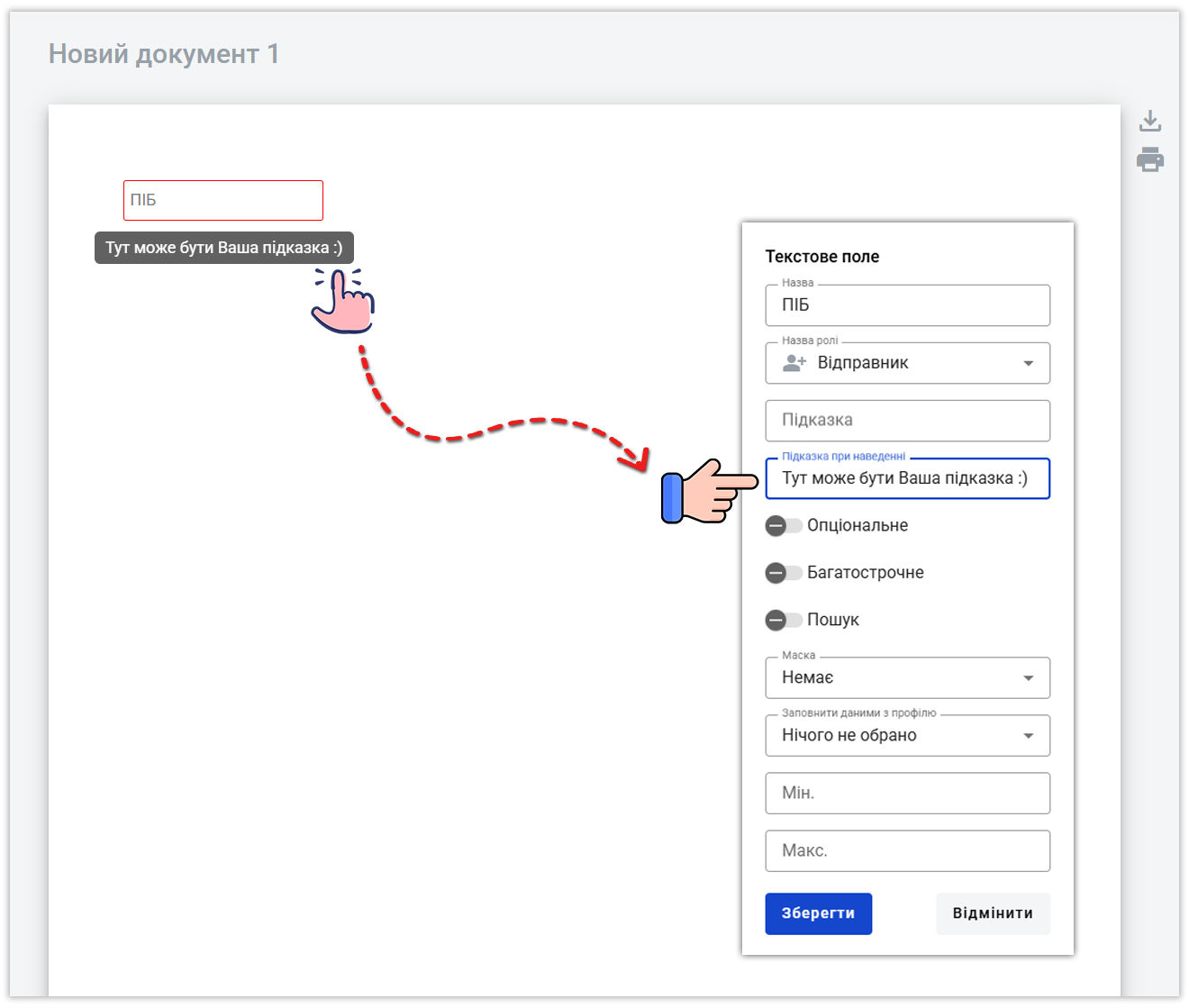Click the Підказка при наведенні field
This screenshot has height=1008, width=1189.
(907, 478)
